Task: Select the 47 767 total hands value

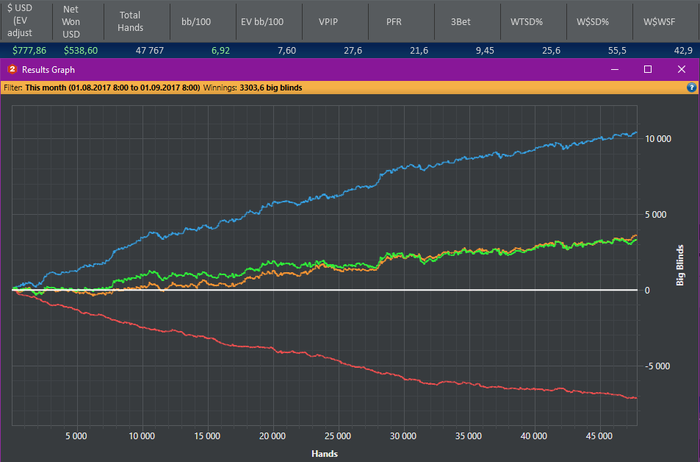Action: (150, 50)
